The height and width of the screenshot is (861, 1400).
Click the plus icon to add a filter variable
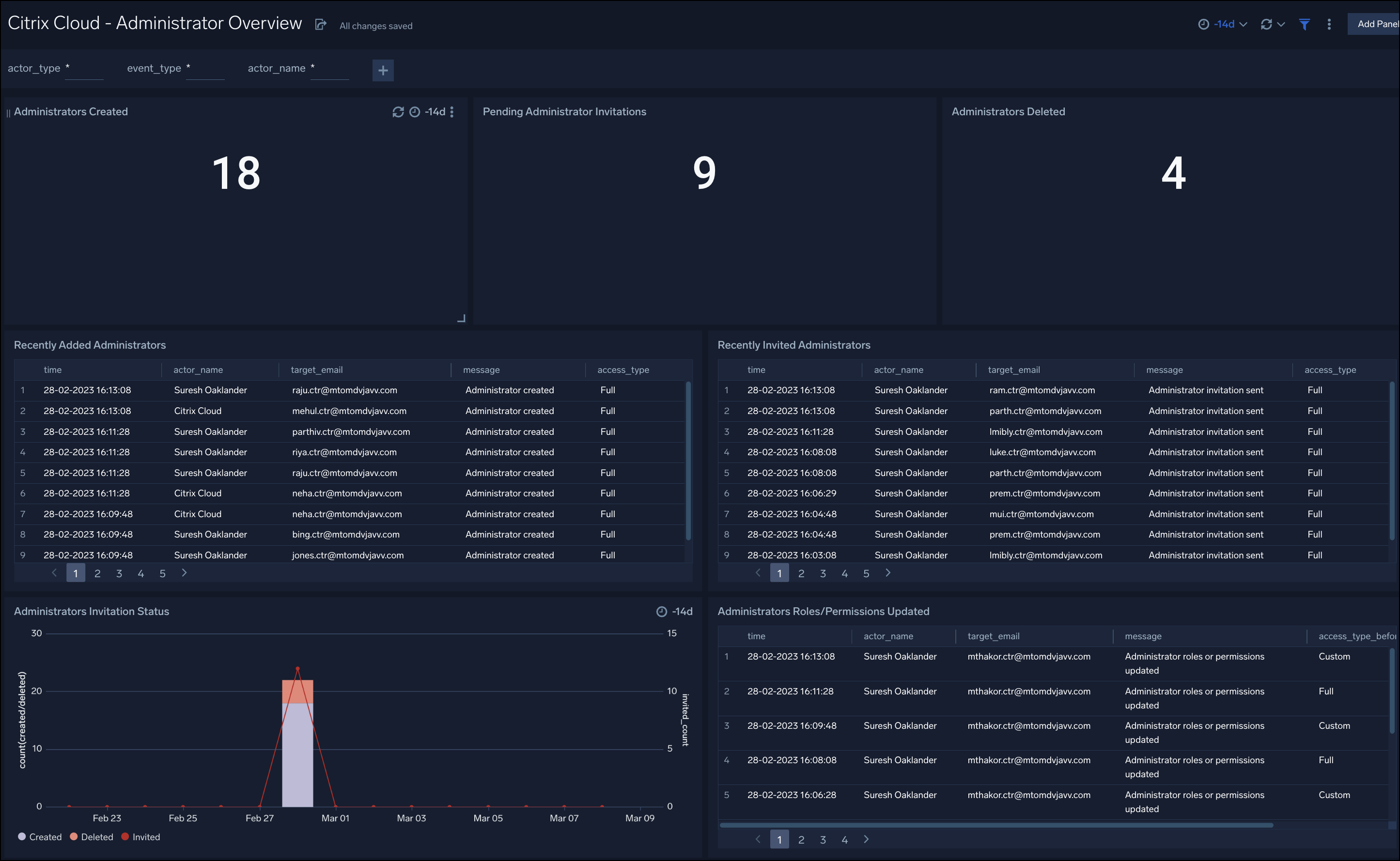click(383, 70)
